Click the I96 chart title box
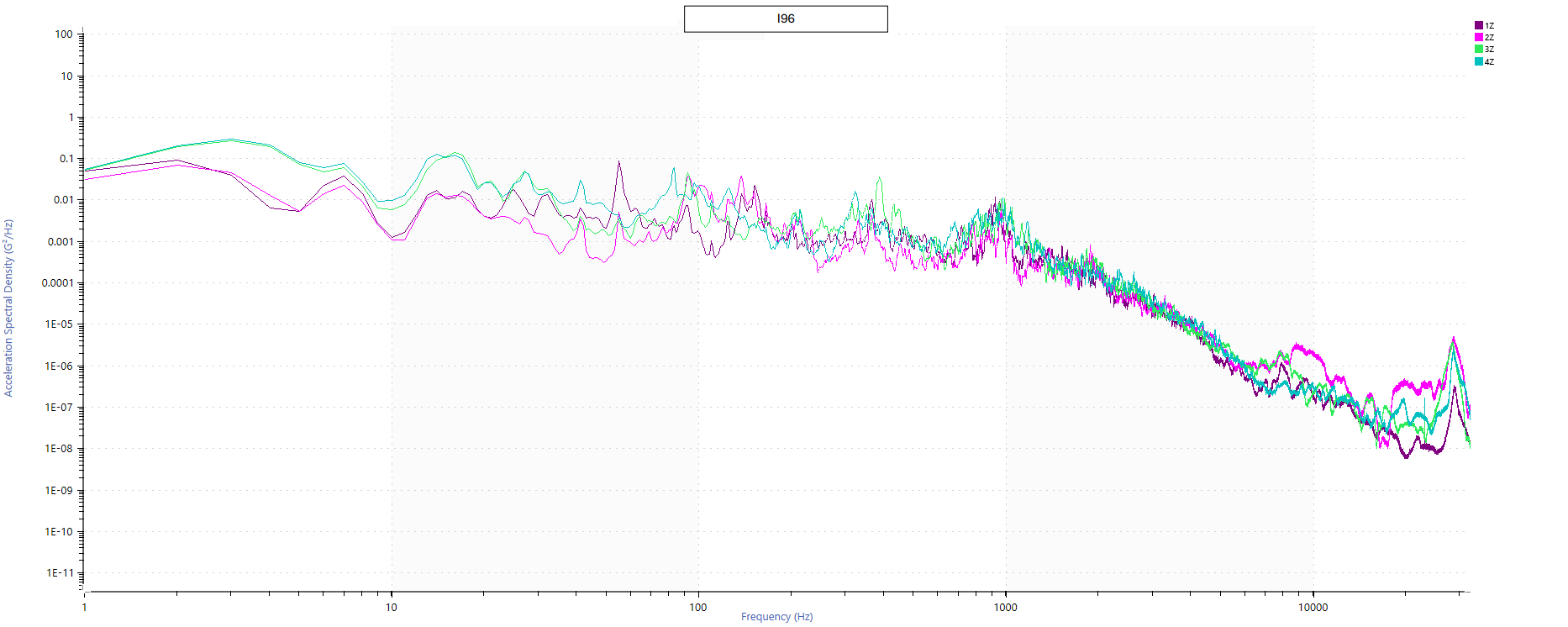This screenshot has height=627, width=1568. point(785,18)
